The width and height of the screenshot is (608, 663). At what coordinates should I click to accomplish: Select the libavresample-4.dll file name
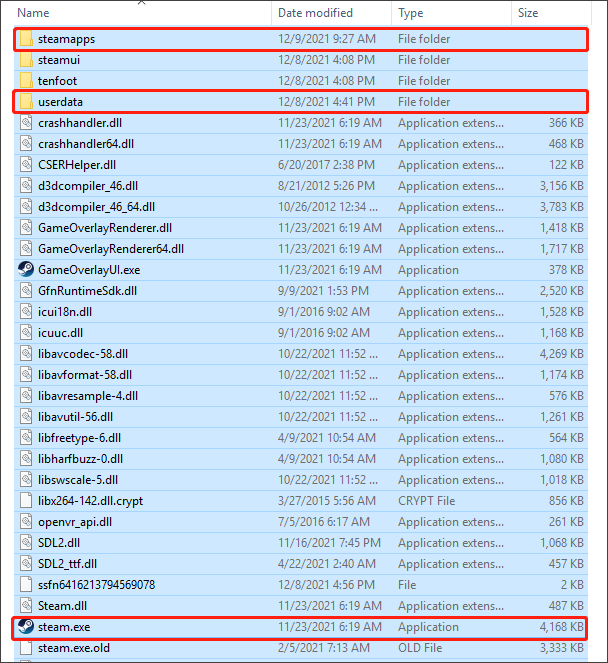[x=88, y=396]
